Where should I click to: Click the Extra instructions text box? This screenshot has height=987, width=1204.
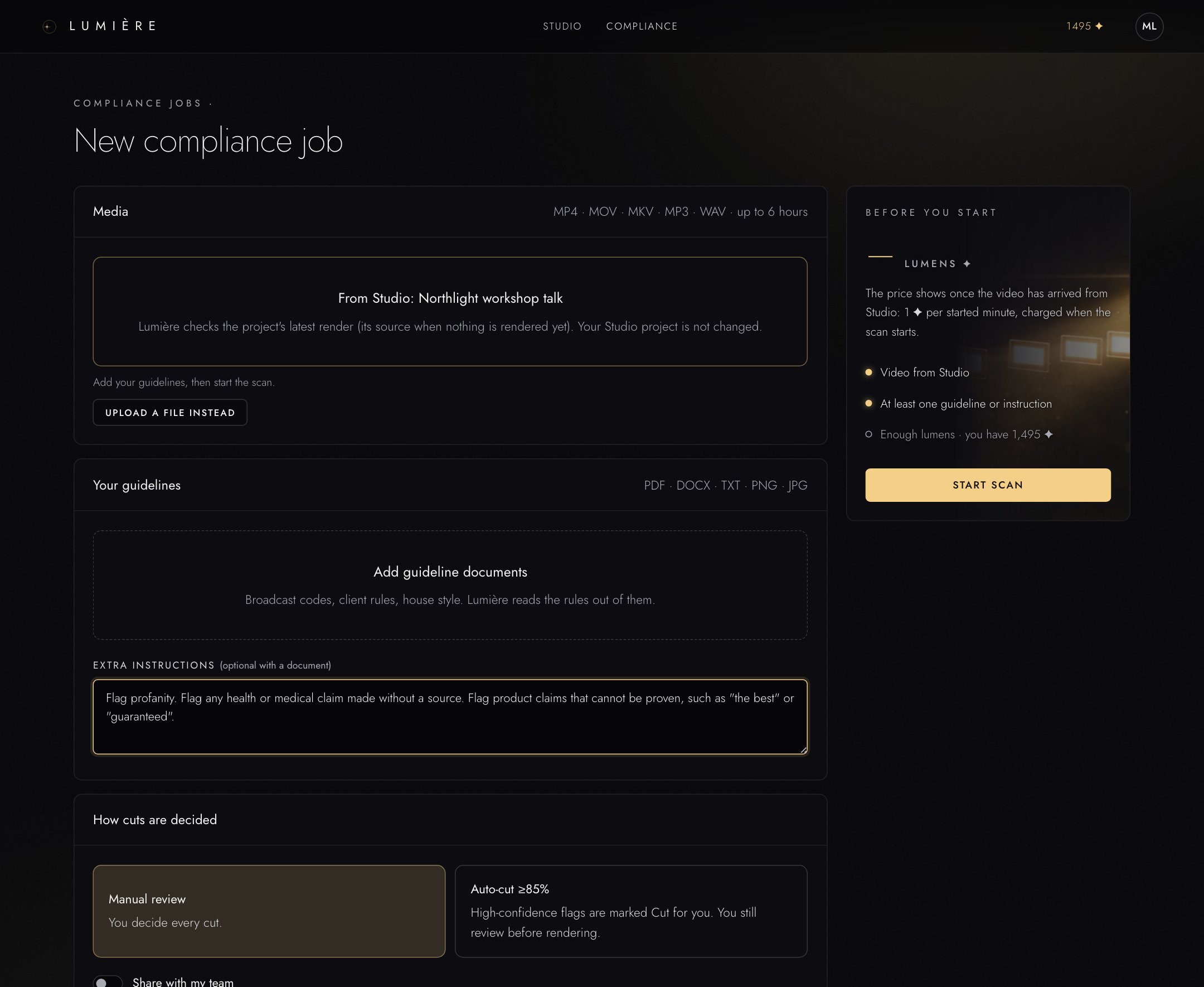pyautogui.click(x=450, y=717)
